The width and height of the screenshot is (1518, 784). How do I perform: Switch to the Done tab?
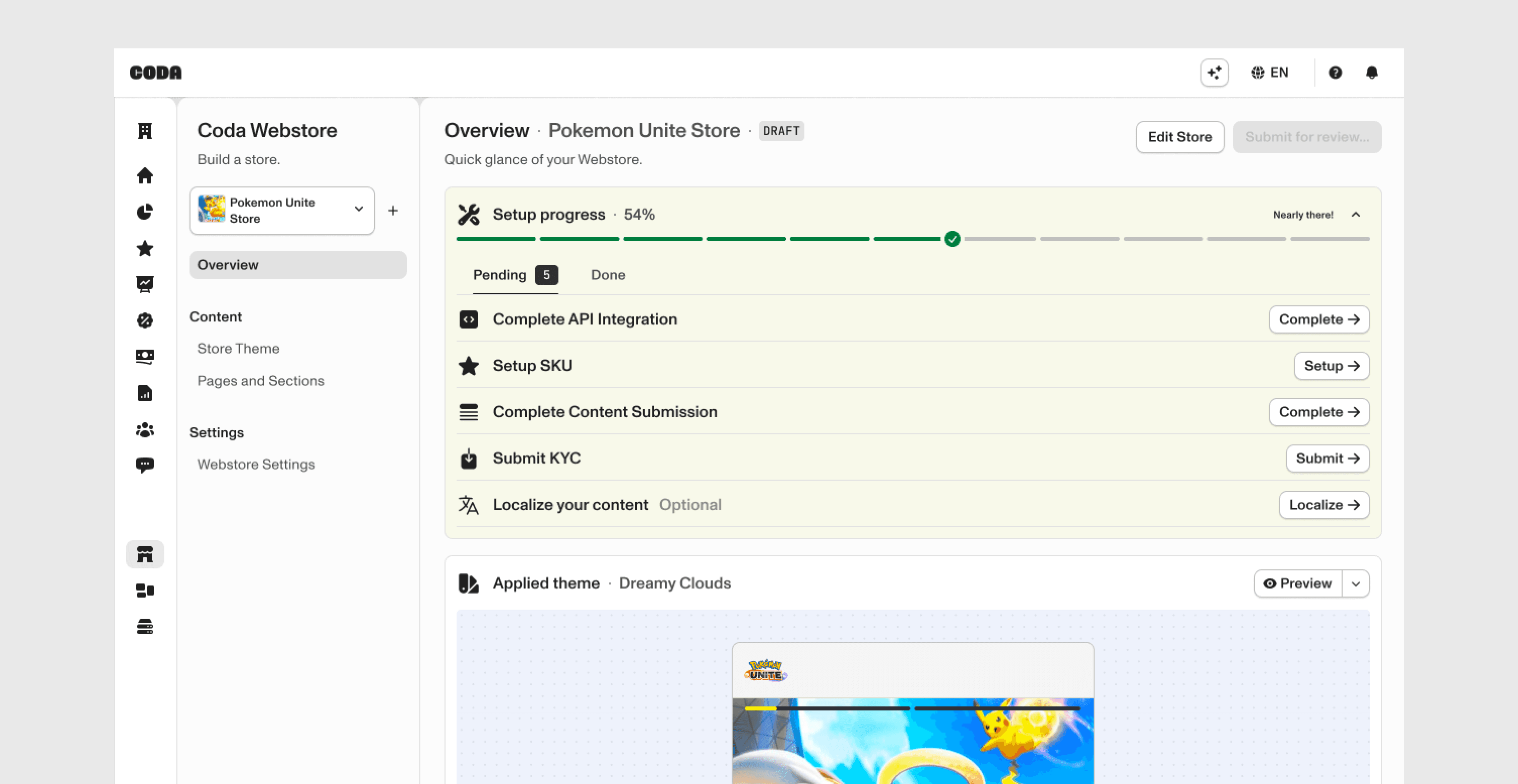(608, 275)
